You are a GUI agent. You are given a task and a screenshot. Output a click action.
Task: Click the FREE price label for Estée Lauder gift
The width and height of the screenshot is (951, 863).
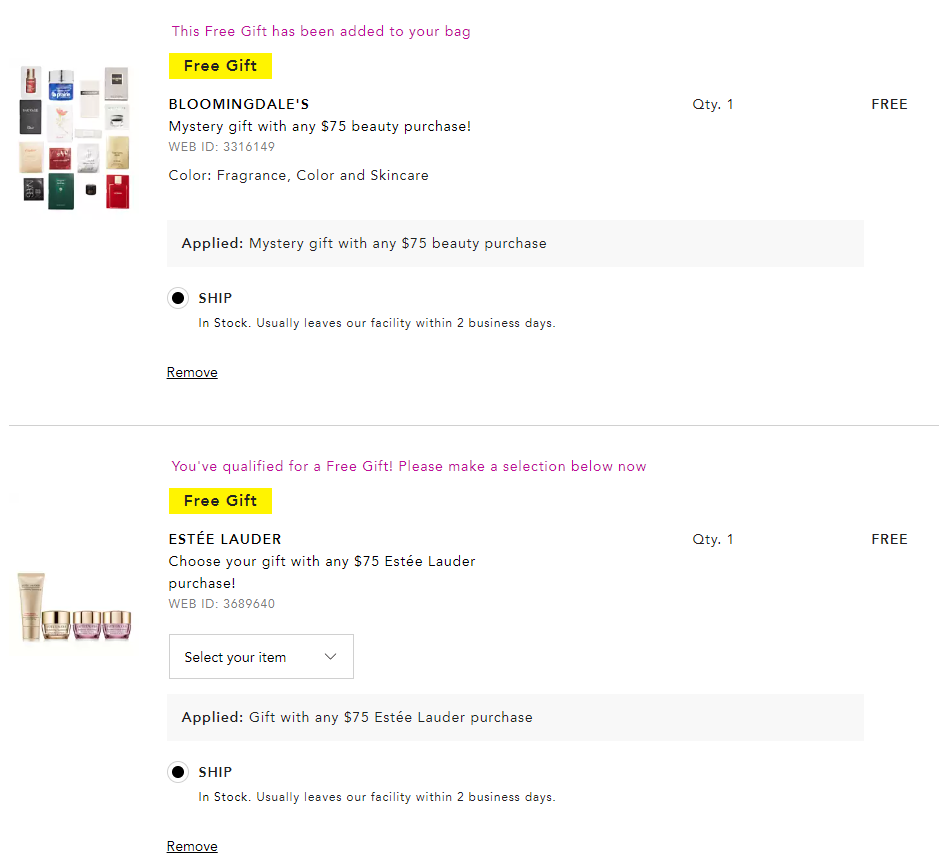pyautogui.click(x=889, y=539)
